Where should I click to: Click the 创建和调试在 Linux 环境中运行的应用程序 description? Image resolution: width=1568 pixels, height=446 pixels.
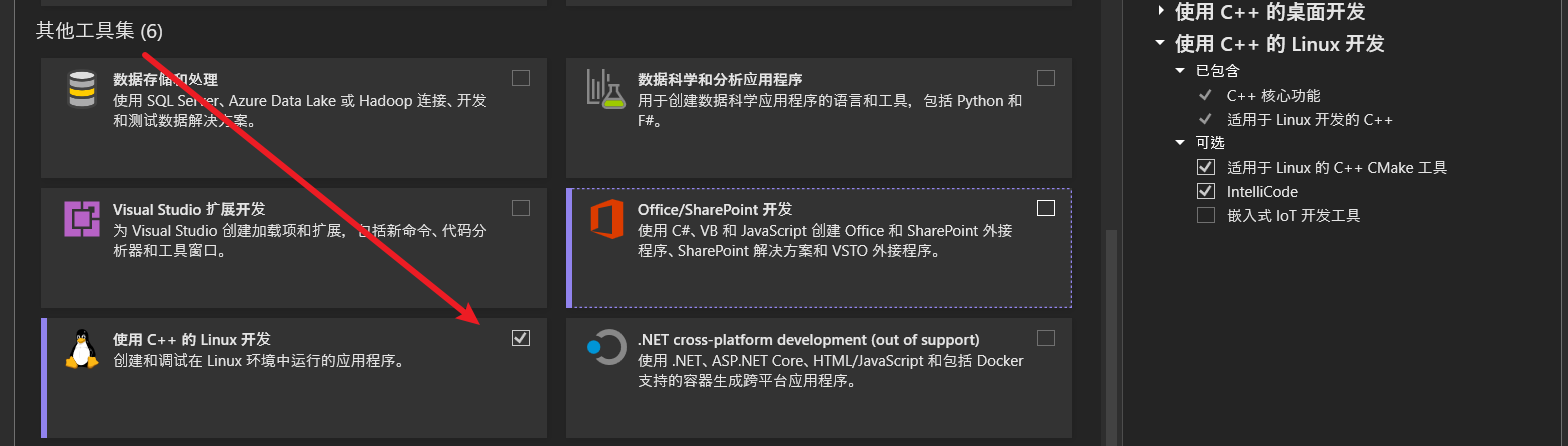tap(258, 361)
